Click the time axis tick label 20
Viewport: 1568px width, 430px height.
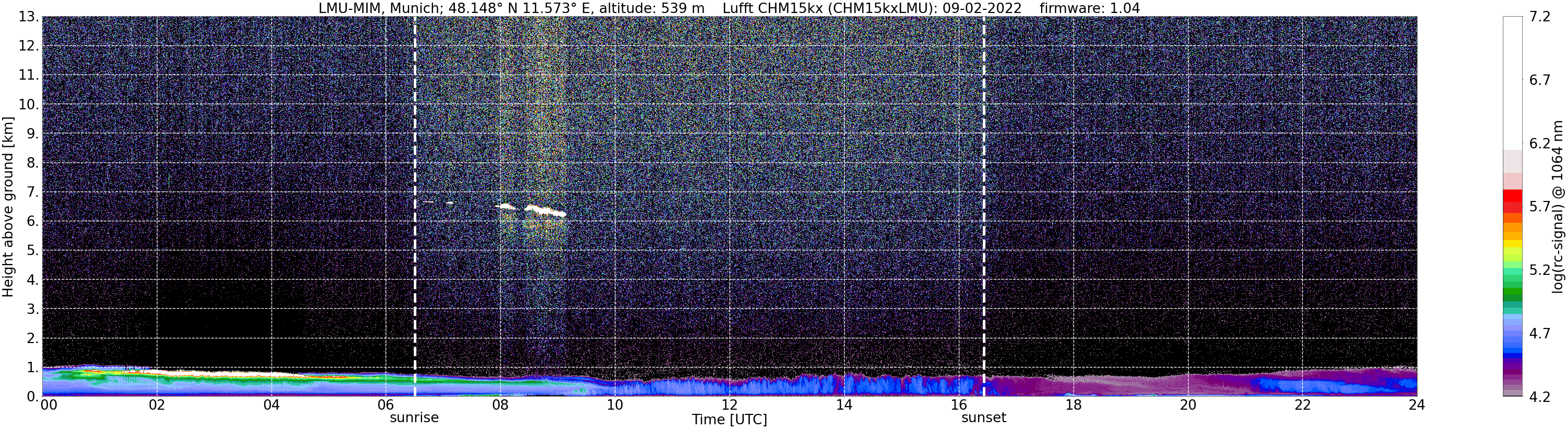click(1188, 405)
